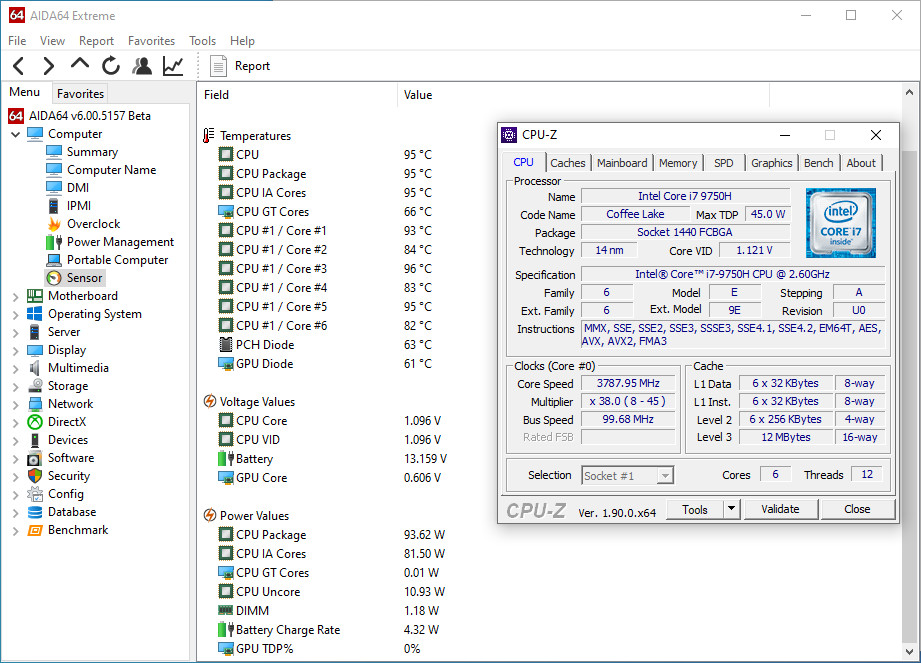The image size is (921, 663).
Task: Expand the Operating System node
Action: point(16,315)
